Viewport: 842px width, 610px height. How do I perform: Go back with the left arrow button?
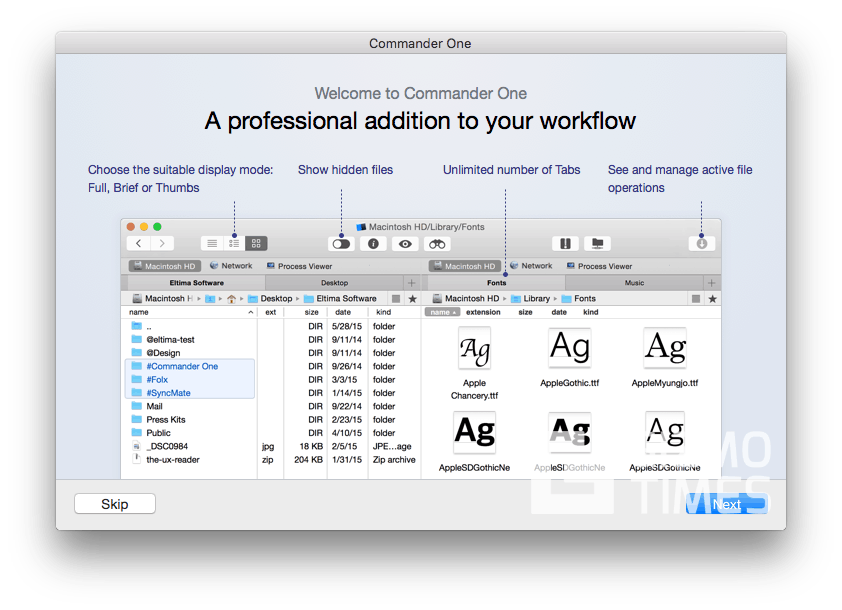click(139, 243)
